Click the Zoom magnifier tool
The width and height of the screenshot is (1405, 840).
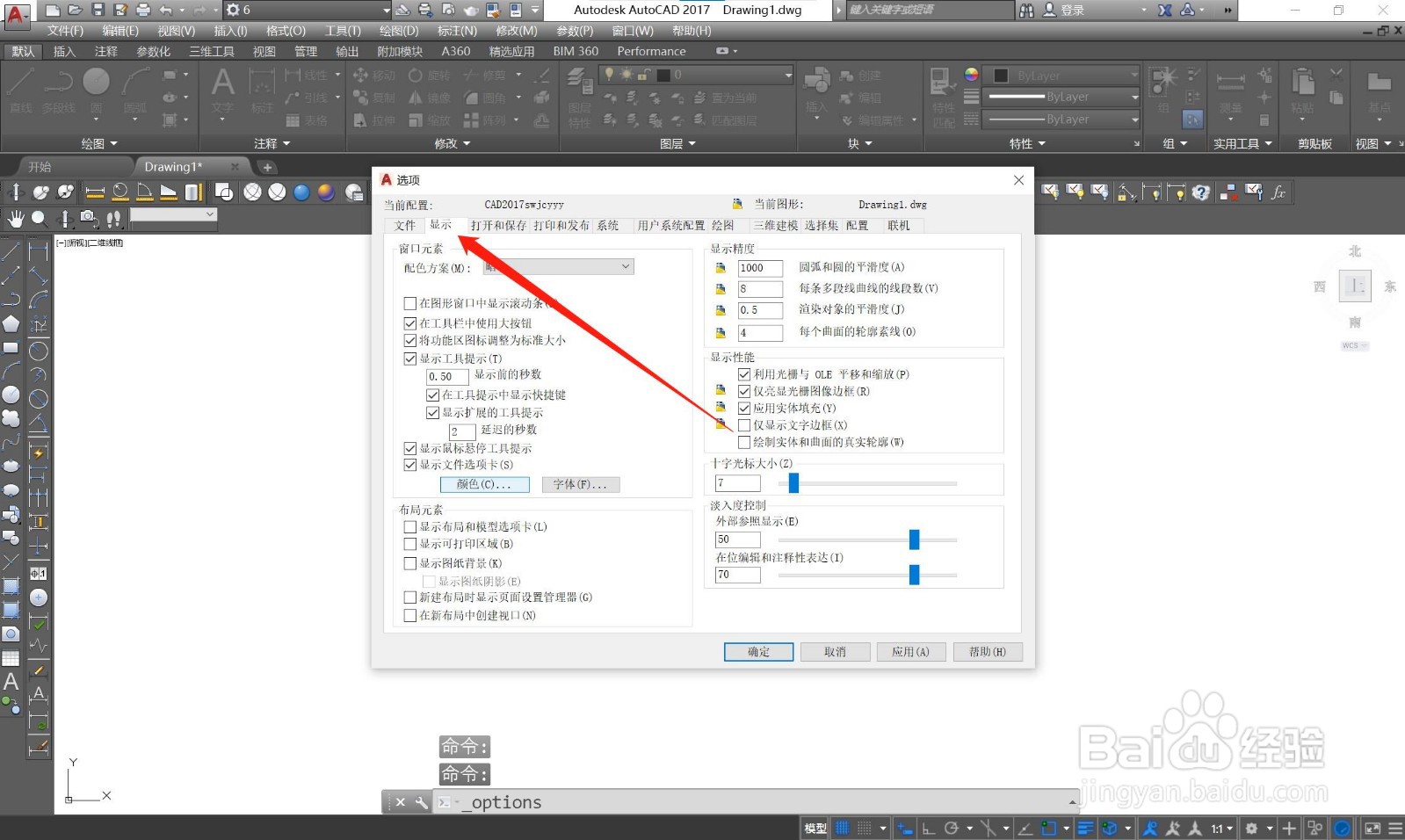coord(40,218)
